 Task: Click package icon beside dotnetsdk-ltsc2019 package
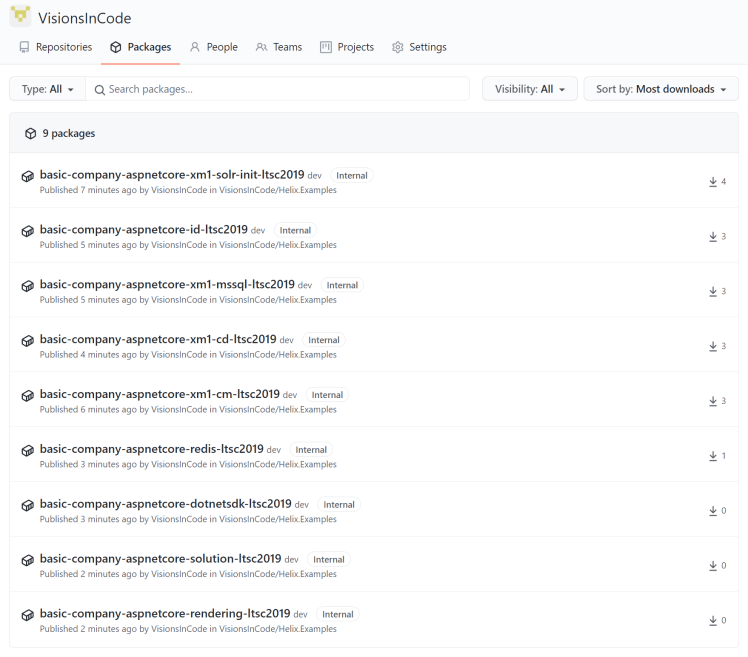[x=28, y=505]
